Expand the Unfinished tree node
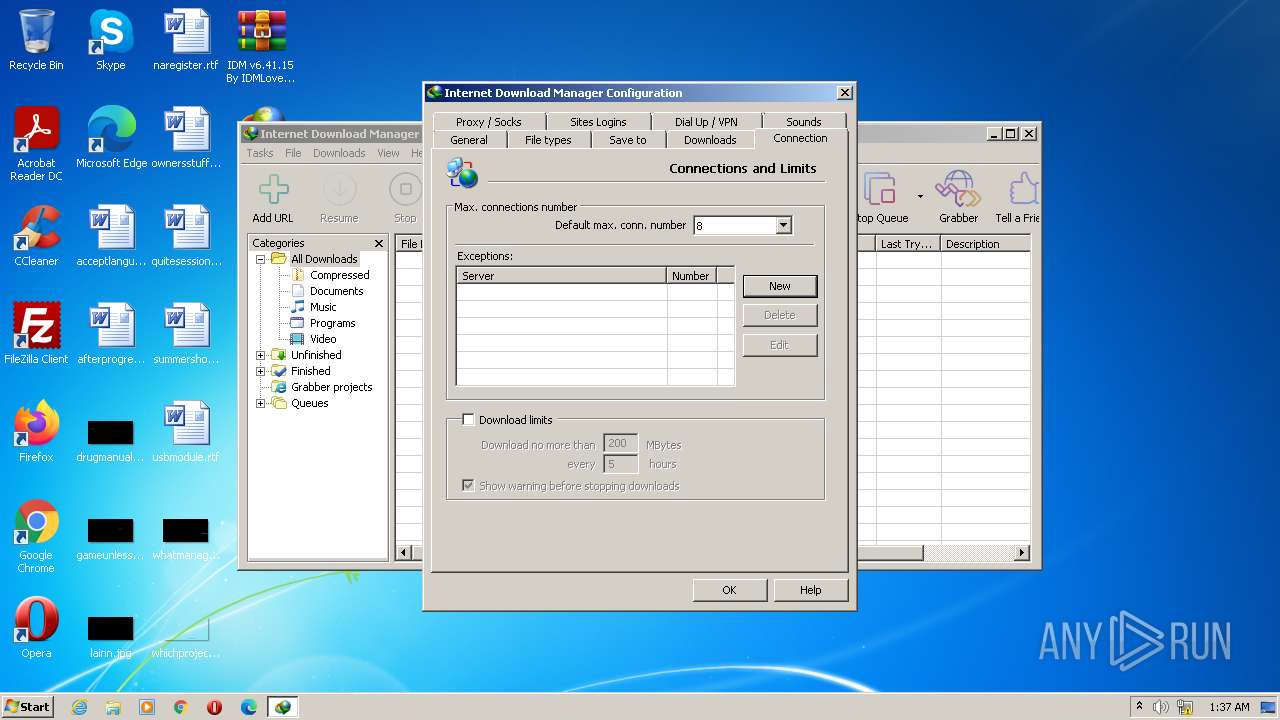Screen dimensions: 1280x720 (261, 355)
